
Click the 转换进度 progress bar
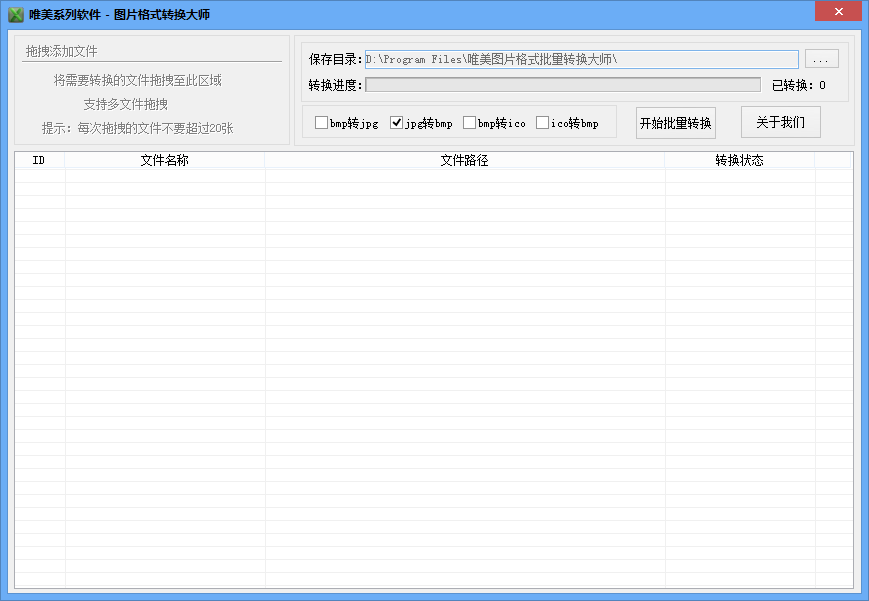click(565, 84)
